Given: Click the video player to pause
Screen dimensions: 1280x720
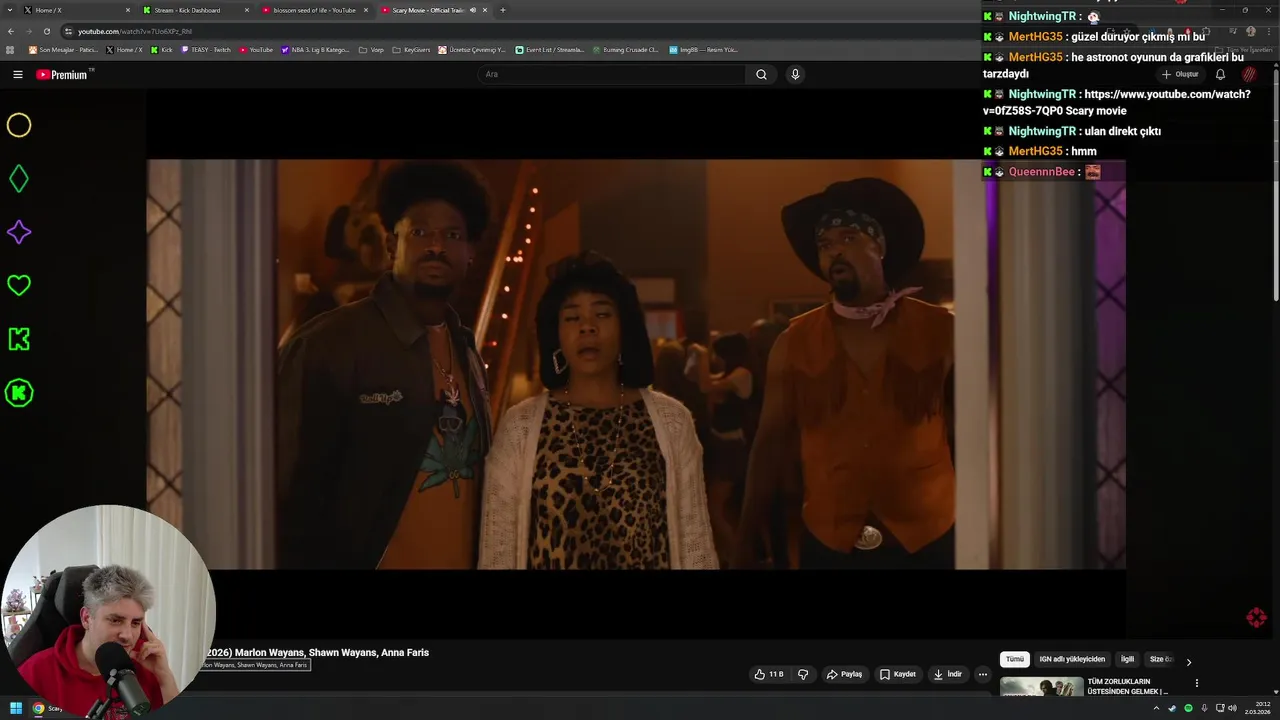Looking at the screenshot, I should tap(636, 364).
